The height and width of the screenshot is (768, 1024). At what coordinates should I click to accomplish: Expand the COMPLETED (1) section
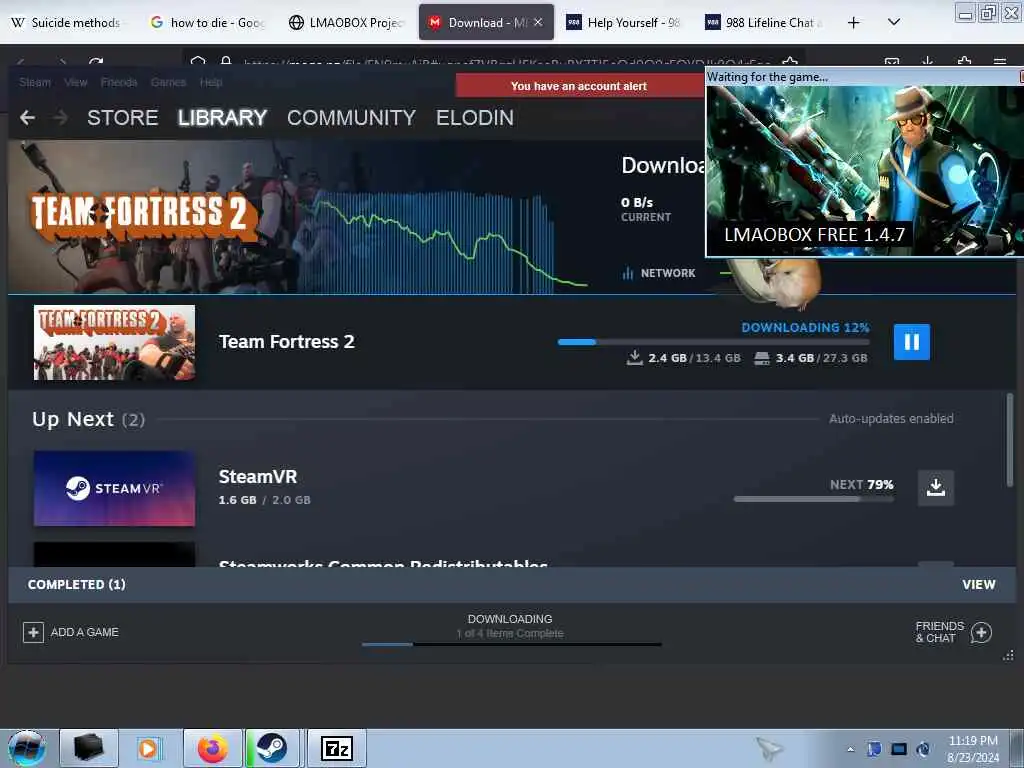pos(76,584)
